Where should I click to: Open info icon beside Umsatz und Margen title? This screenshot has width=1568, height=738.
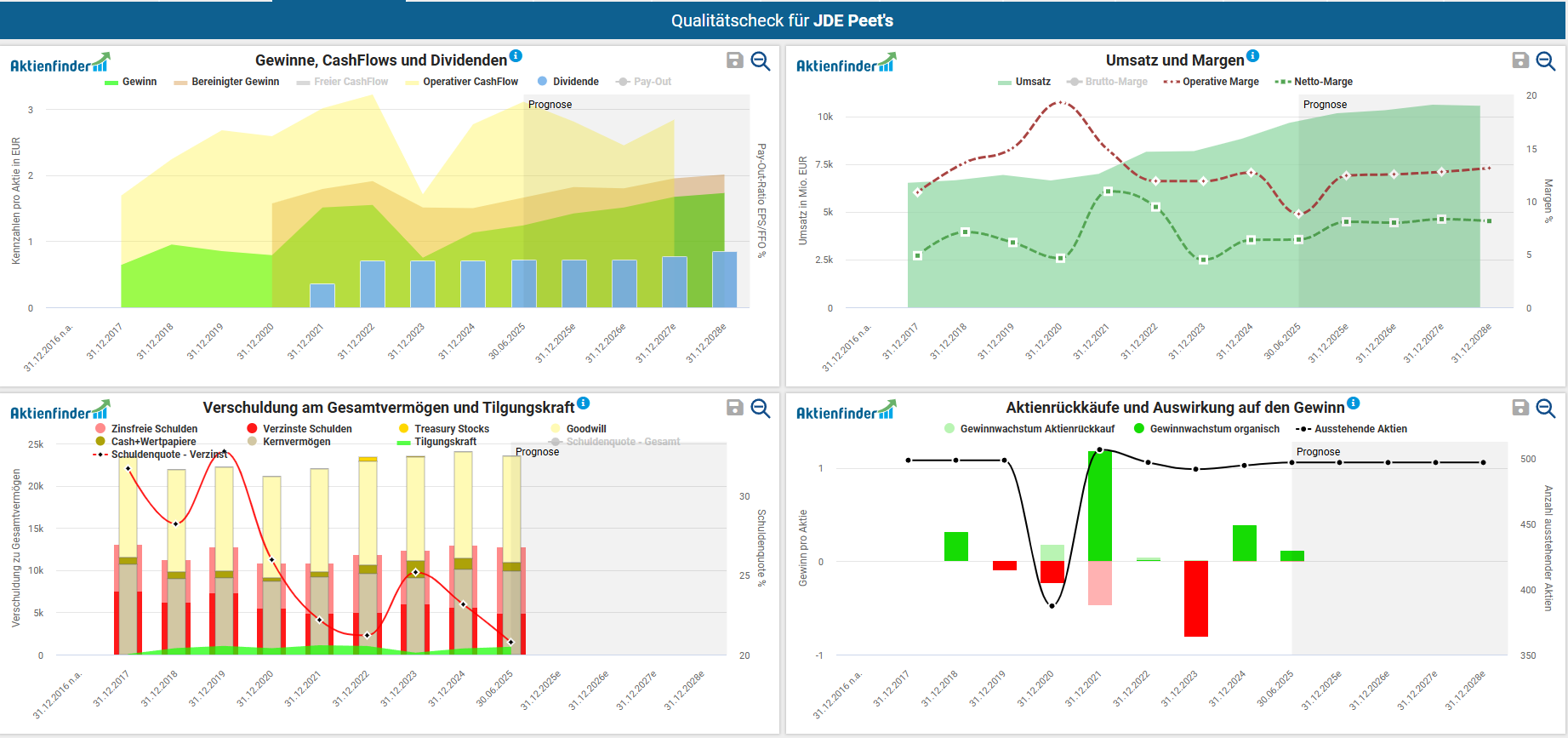pos(1252,56)
